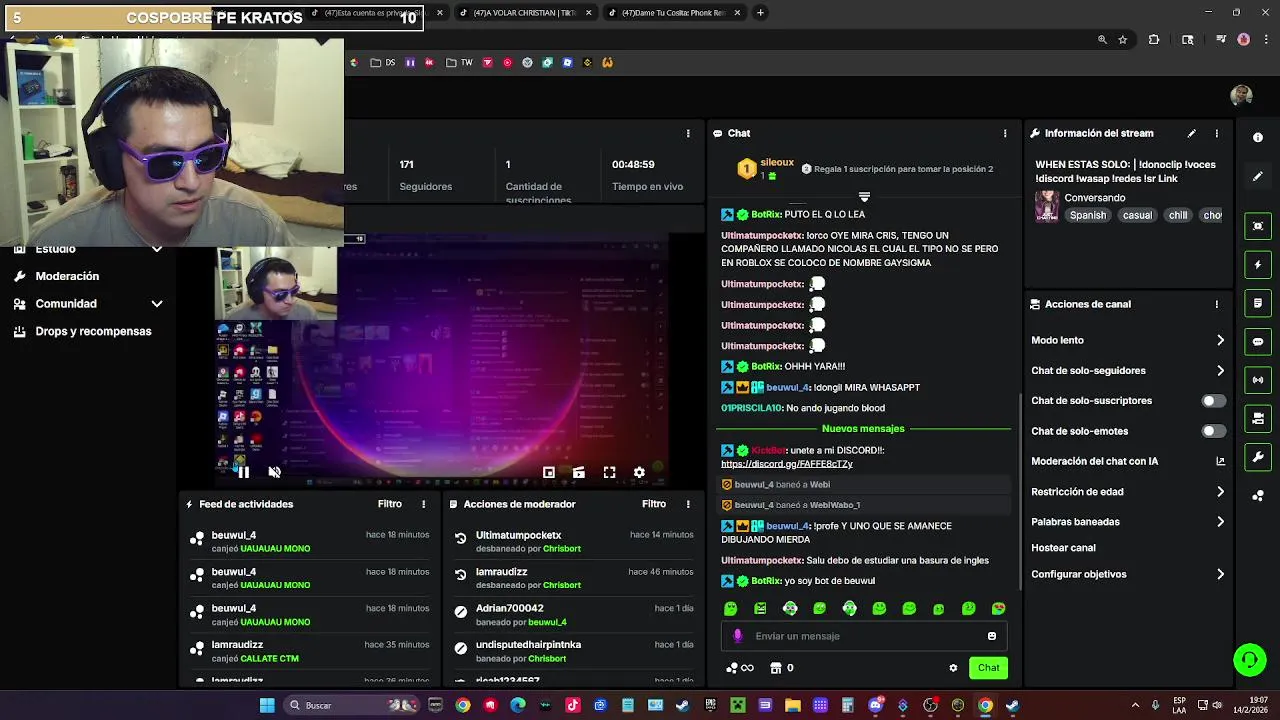Open the preview panel three-dot menu

click(687, 133)
